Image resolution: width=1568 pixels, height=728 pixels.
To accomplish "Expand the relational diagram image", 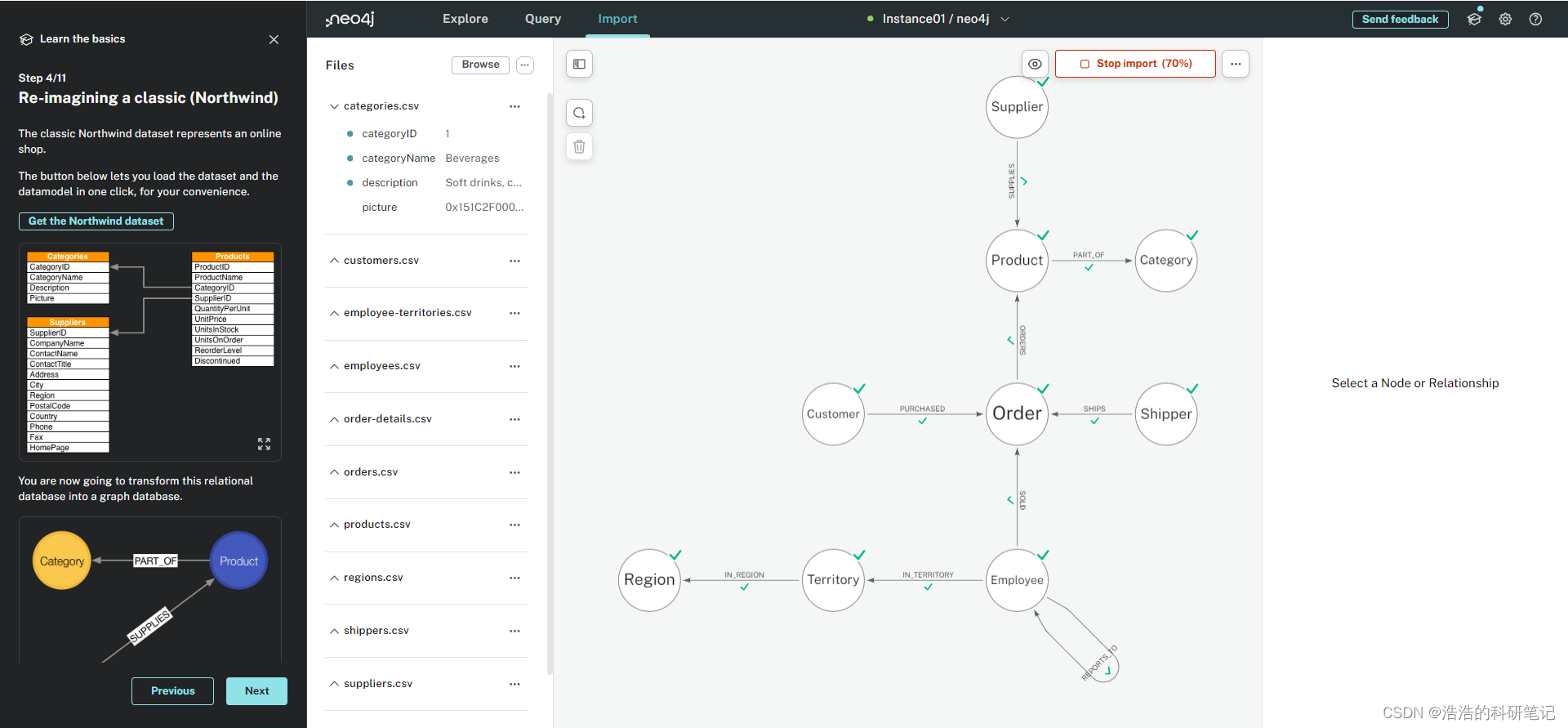I will [264, 444].
